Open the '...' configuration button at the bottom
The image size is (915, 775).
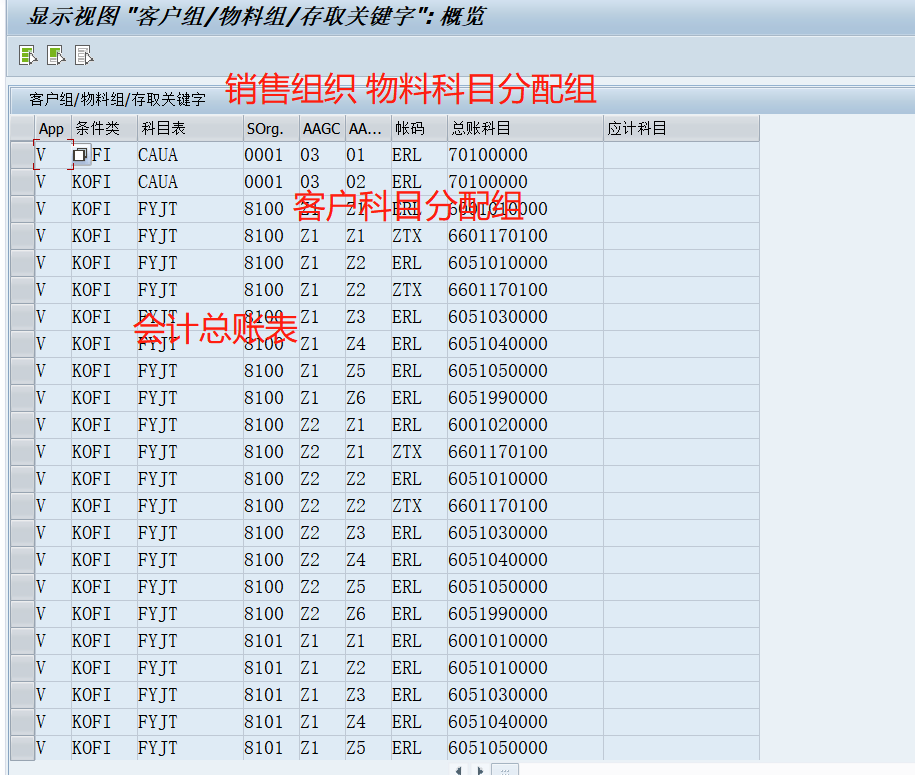click(x=505, y=769)
